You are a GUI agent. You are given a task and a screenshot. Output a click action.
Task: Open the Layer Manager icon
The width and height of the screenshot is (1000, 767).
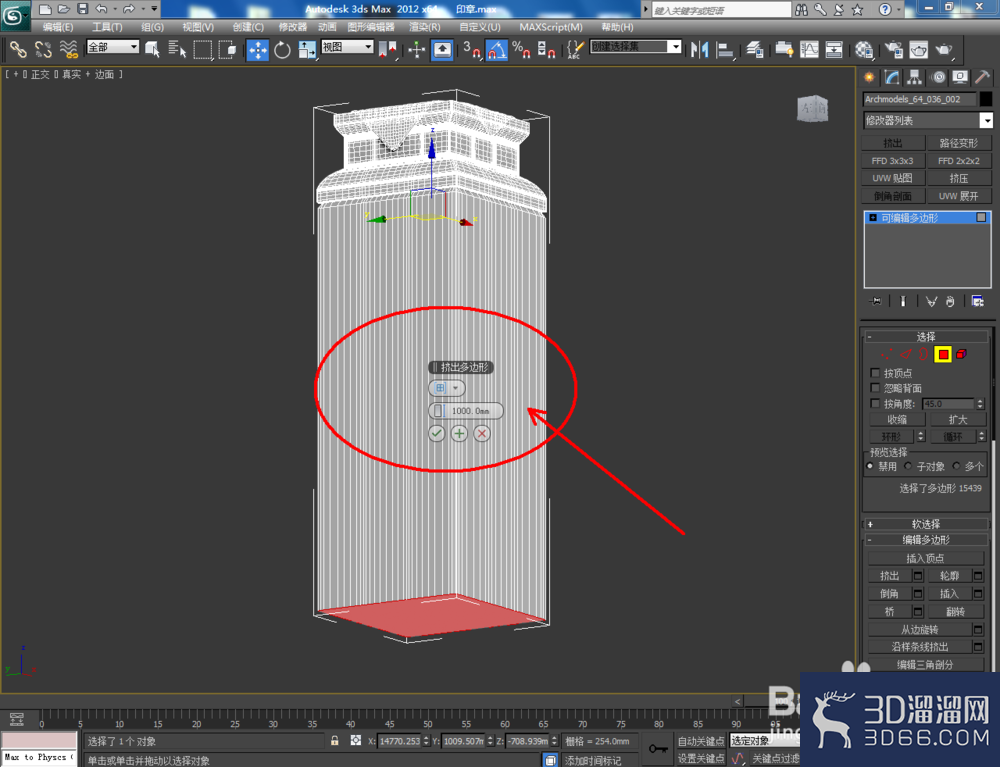[755, 49]
